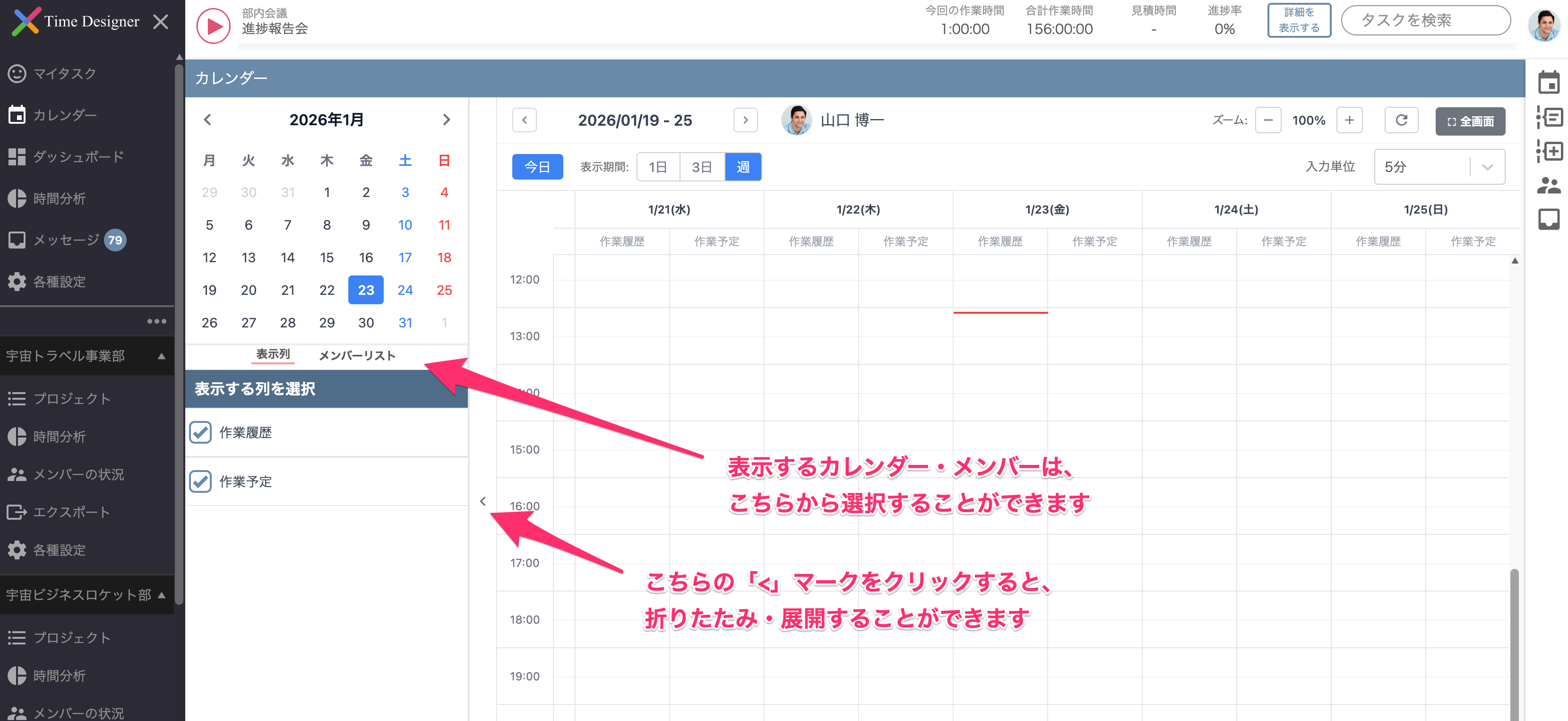
Task: Uncheck the 作業予定 checkbox
Action: pyautogui.click(x=200, y=482)
